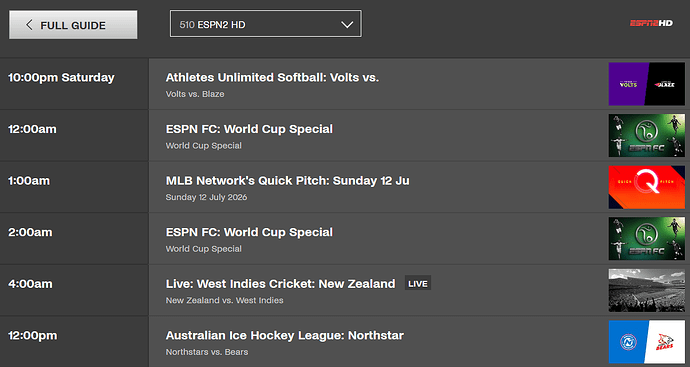Open Australian Ice Hockey League listing
This screenshot has width=690, height=367.
[284, 335]
